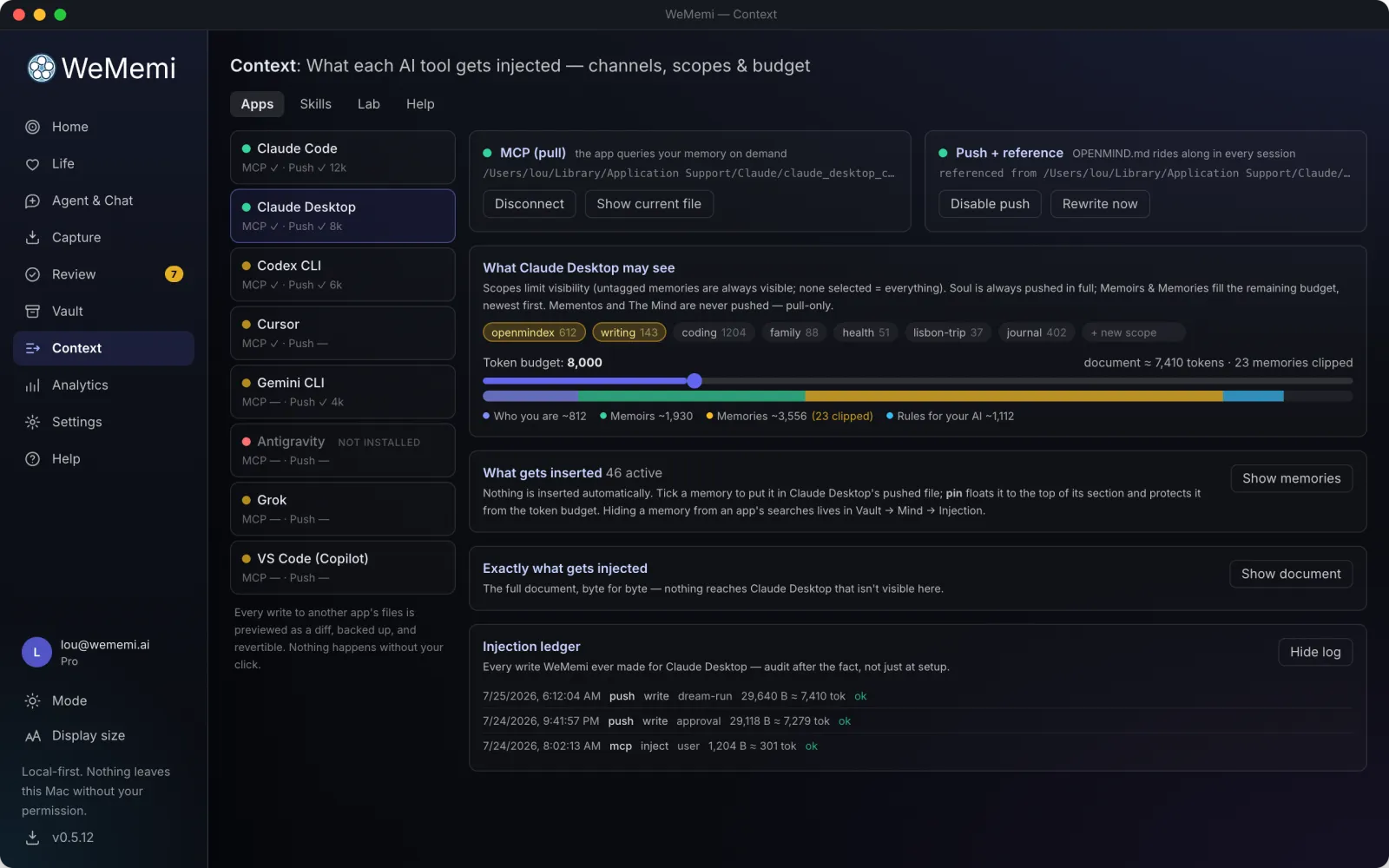Toggle the family scope chip
The height and width of the screenshot is (868, 1389).
click(794, 332)
